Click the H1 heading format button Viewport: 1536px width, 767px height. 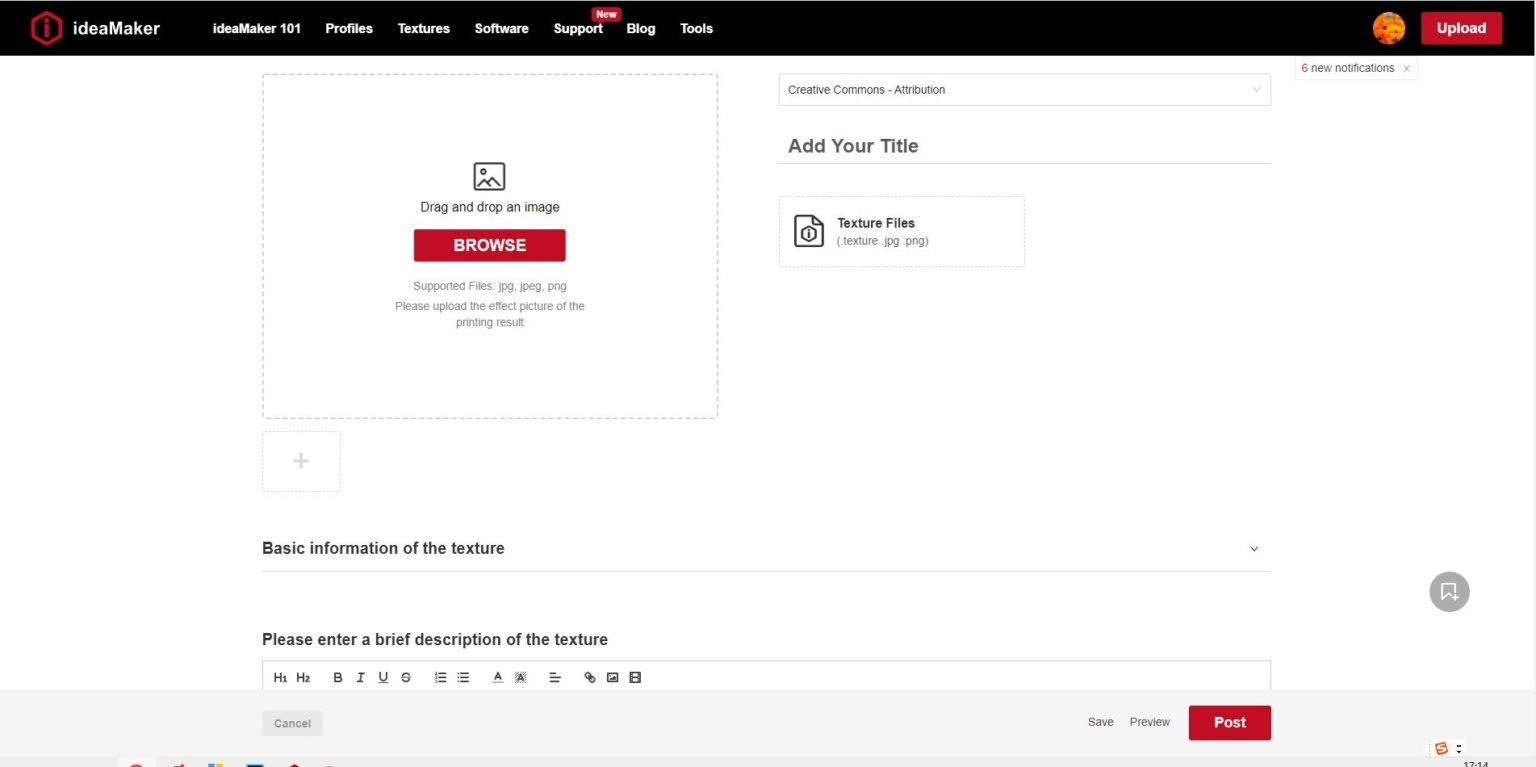pyautogui.click(x=280, y=678)
